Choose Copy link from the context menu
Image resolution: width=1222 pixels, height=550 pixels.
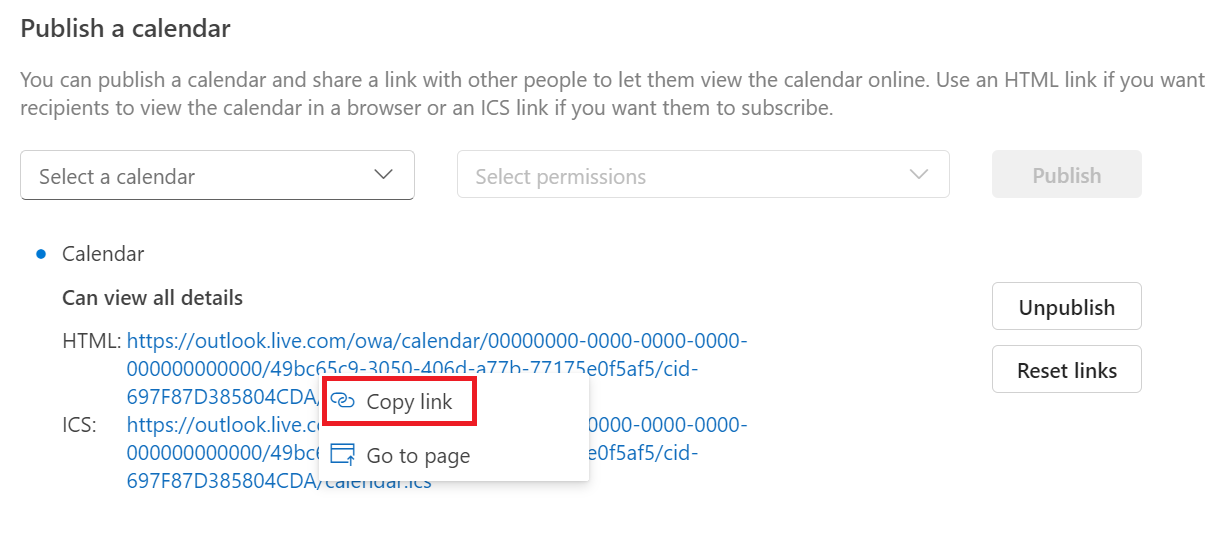pos(409,402)
